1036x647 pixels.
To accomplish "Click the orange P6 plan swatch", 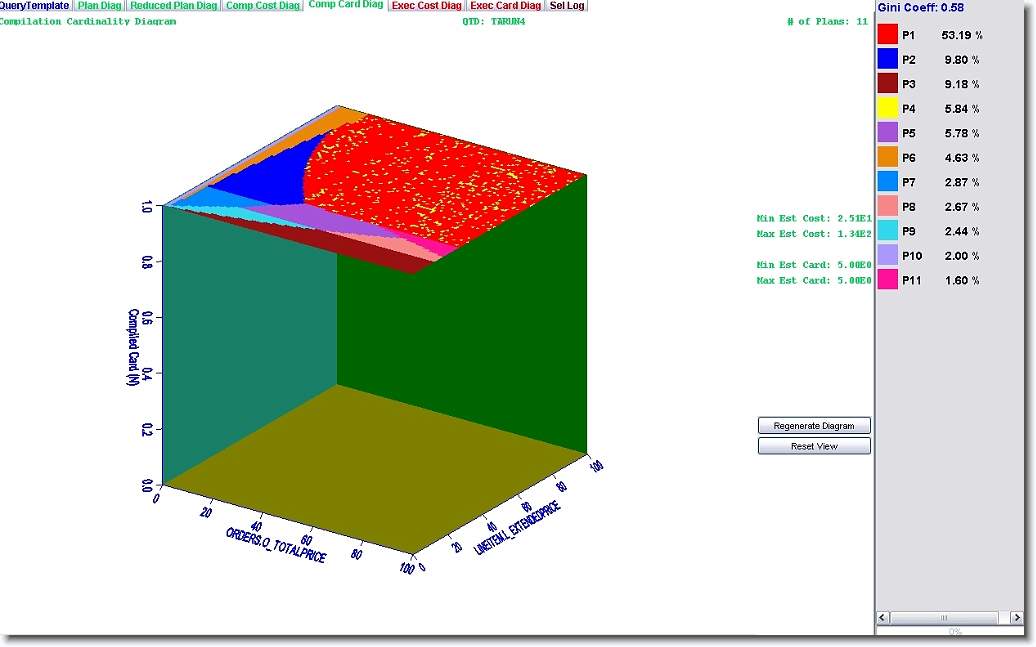I will pos(887,157).
